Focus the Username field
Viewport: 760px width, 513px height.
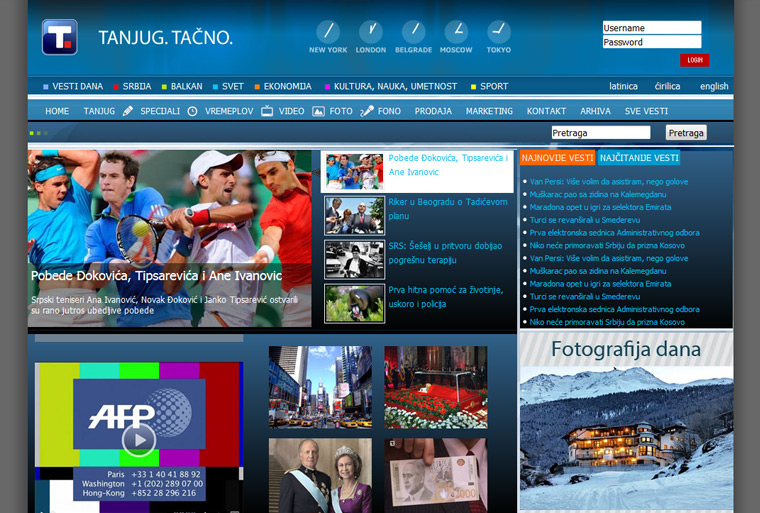pyautogui.click(x=652, y=28)
